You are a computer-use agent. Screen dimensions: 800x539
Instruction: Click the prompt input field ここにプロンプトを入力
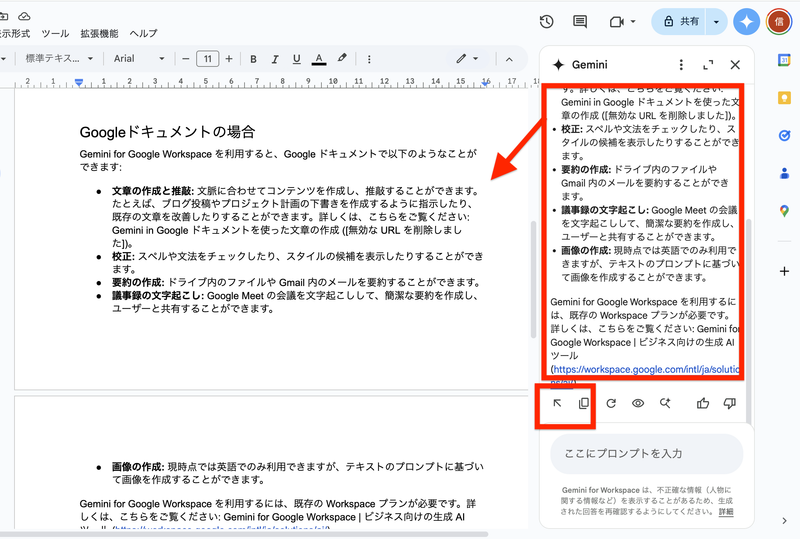click(x=646, y=453)
